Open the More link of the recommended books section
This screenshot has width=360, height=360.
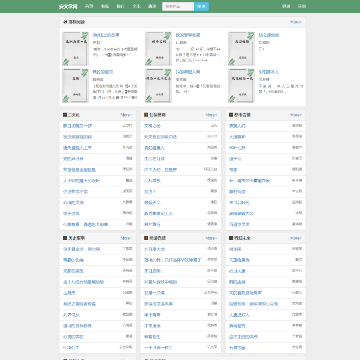click(296, 22)
